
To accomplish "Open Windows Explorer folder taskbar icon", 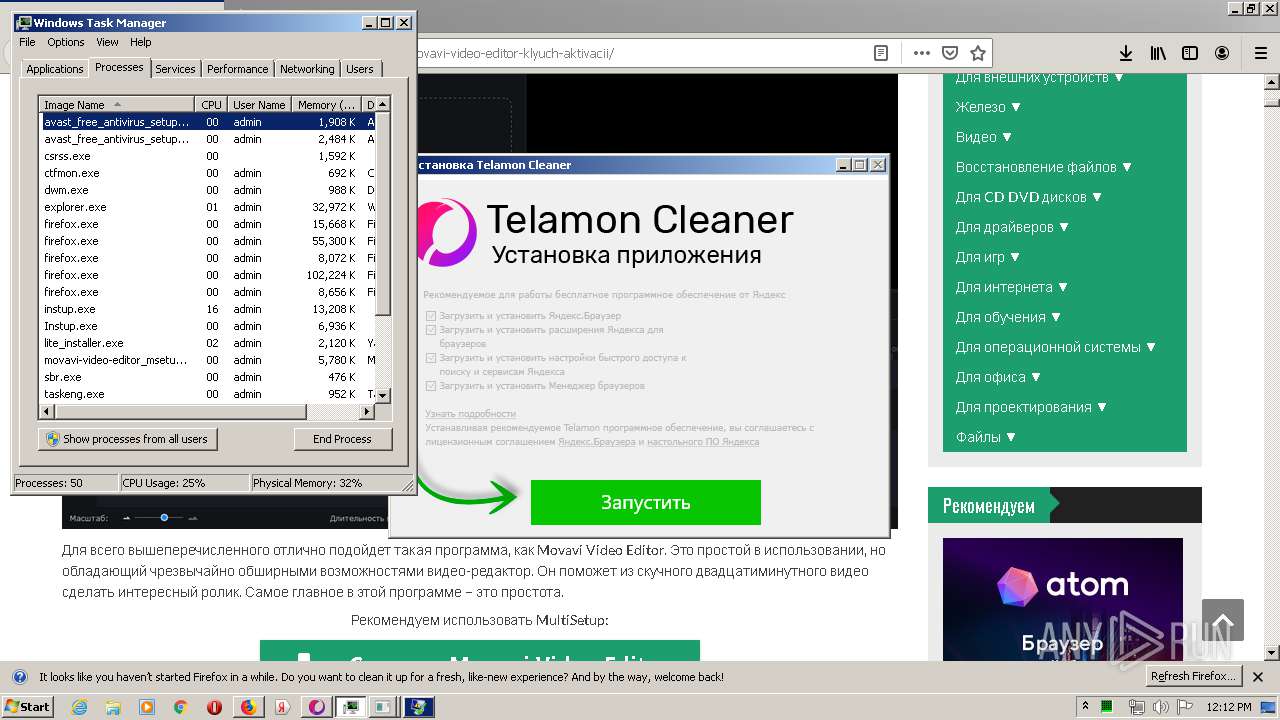I will pos(113,707).
